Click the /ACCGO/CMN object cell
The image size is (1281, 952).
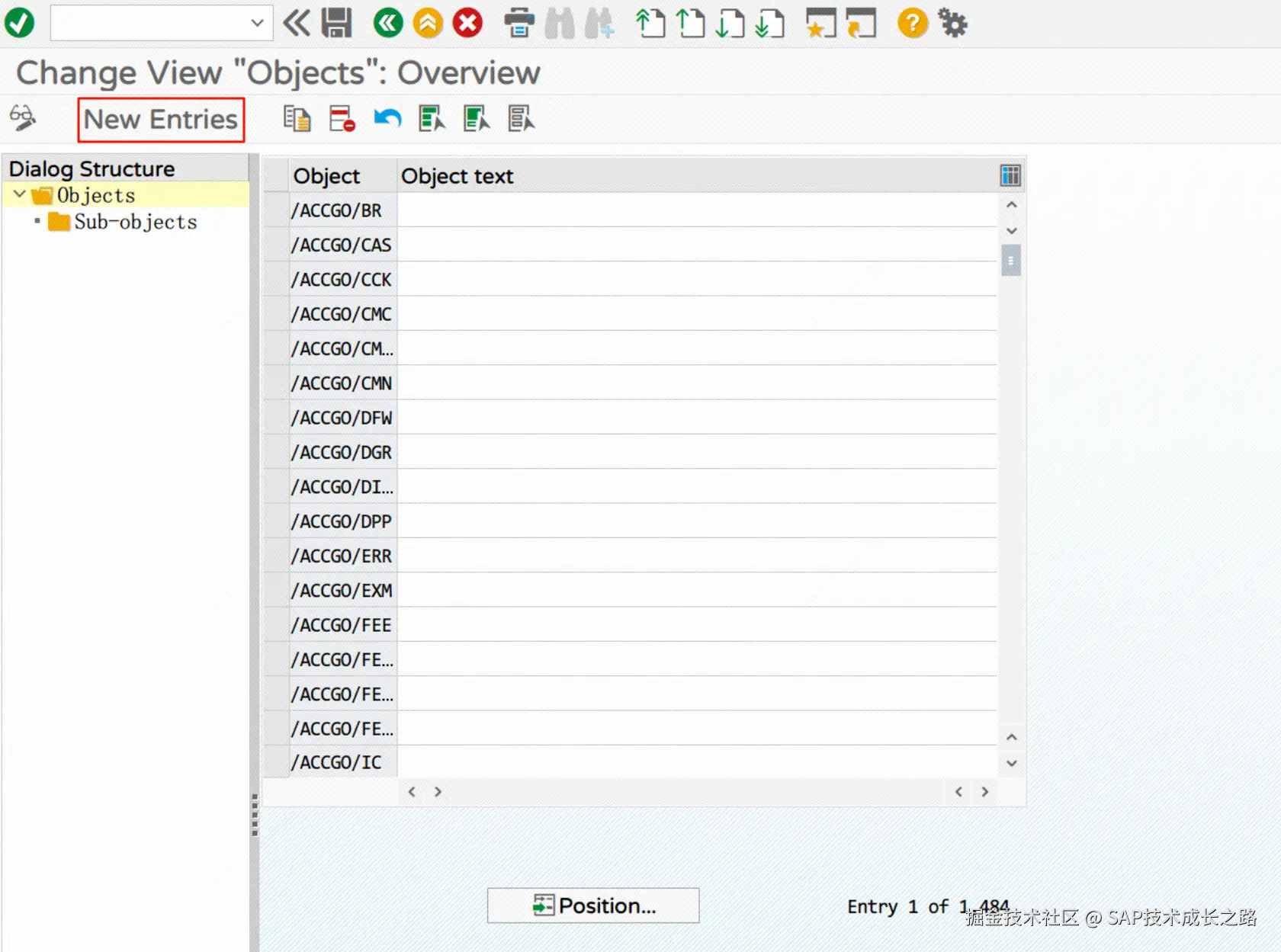343,383
